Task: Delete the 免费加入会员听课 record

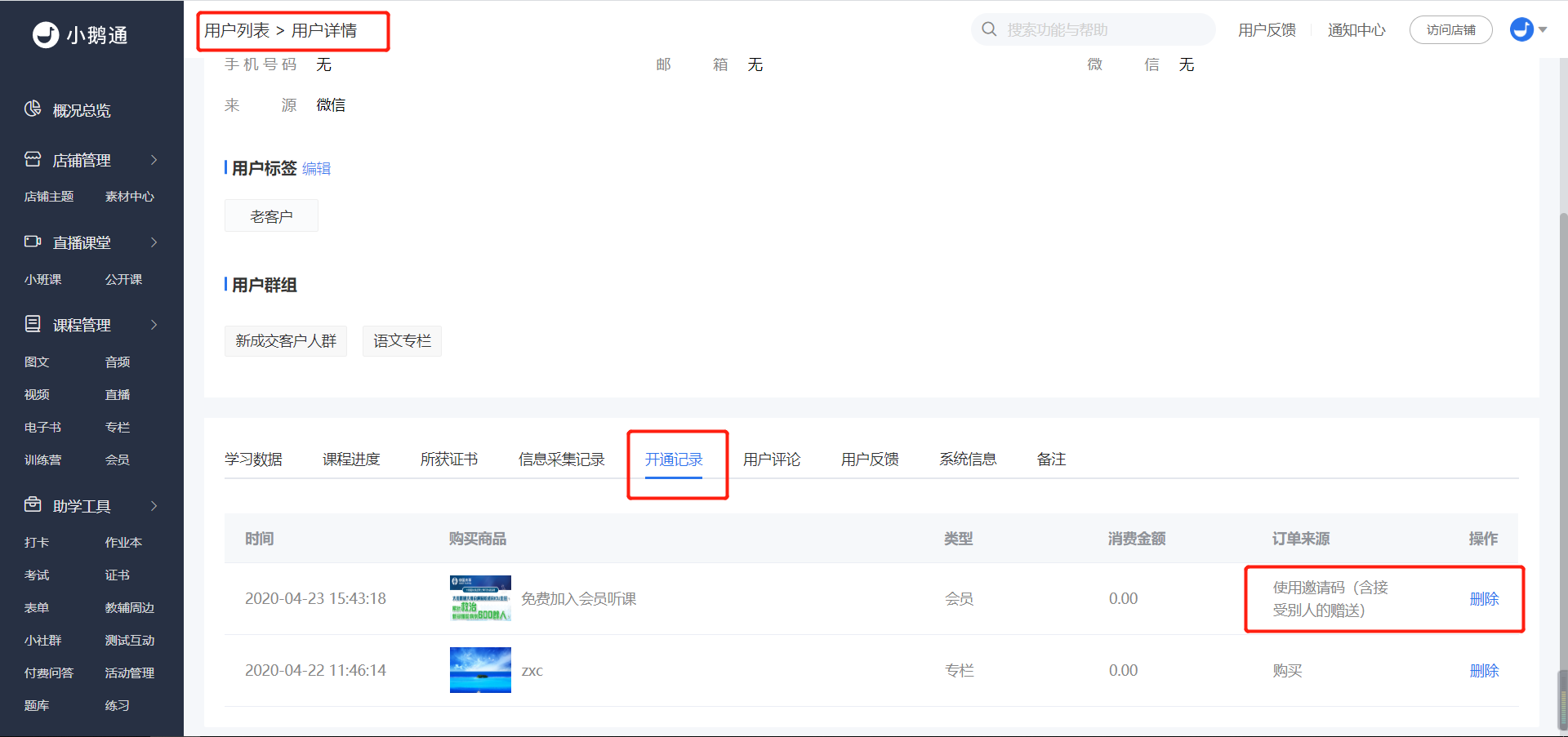Action: [1484, 599]
